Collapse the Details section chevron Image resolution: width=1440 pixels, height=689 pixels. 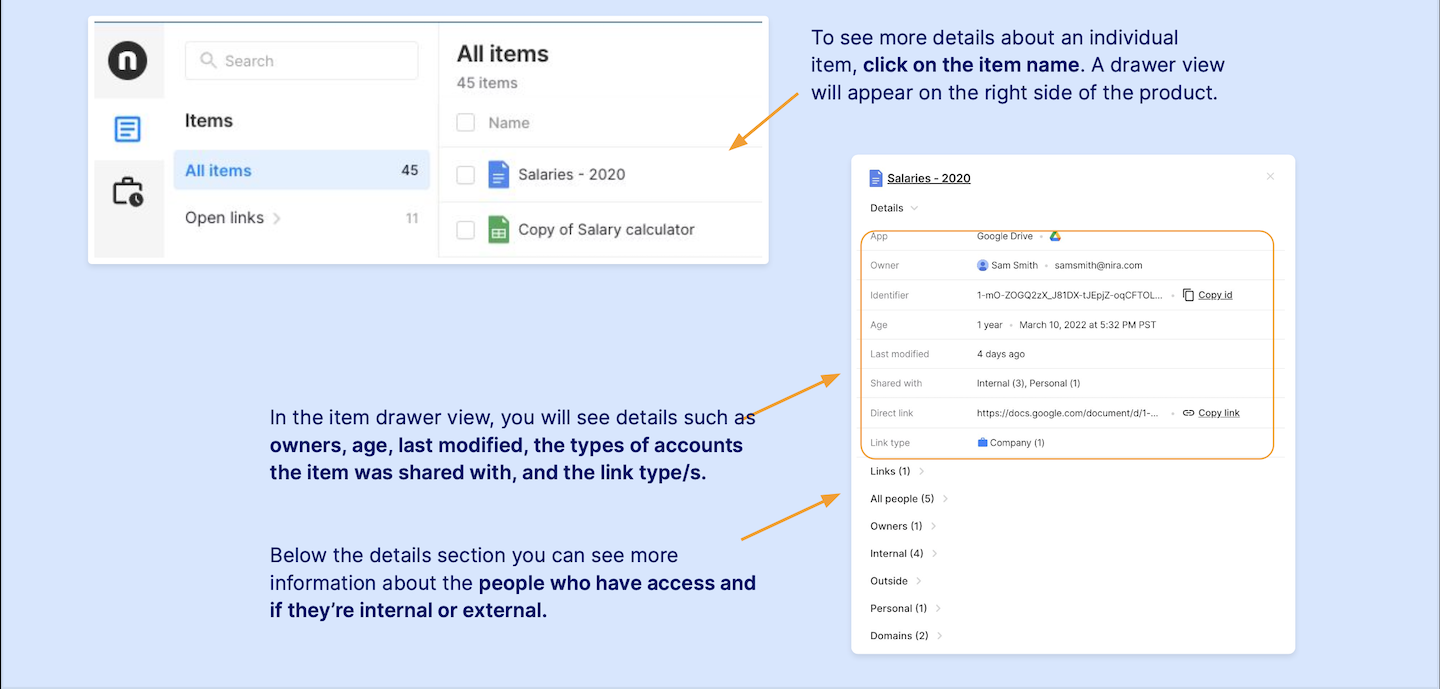point(914,208)
